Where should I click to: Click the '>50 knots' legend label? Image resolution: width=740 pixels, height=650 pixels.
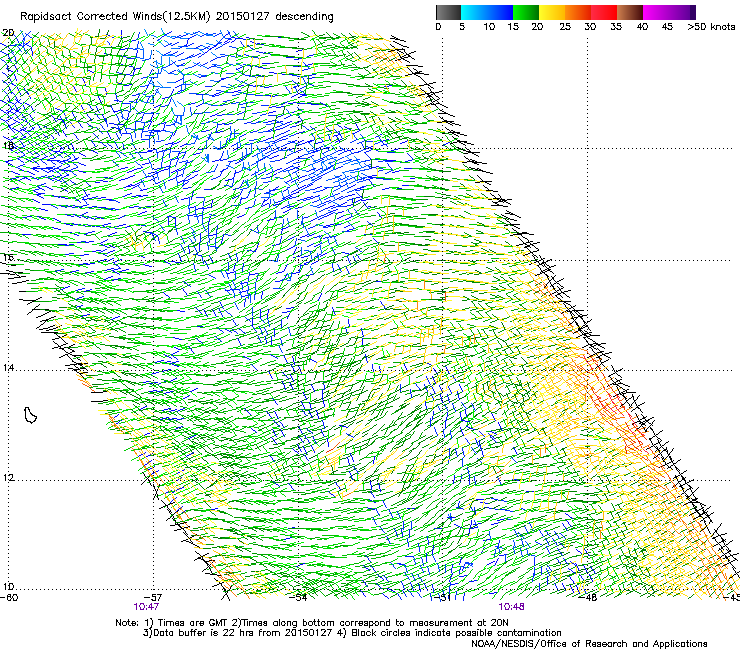point(711,27)
